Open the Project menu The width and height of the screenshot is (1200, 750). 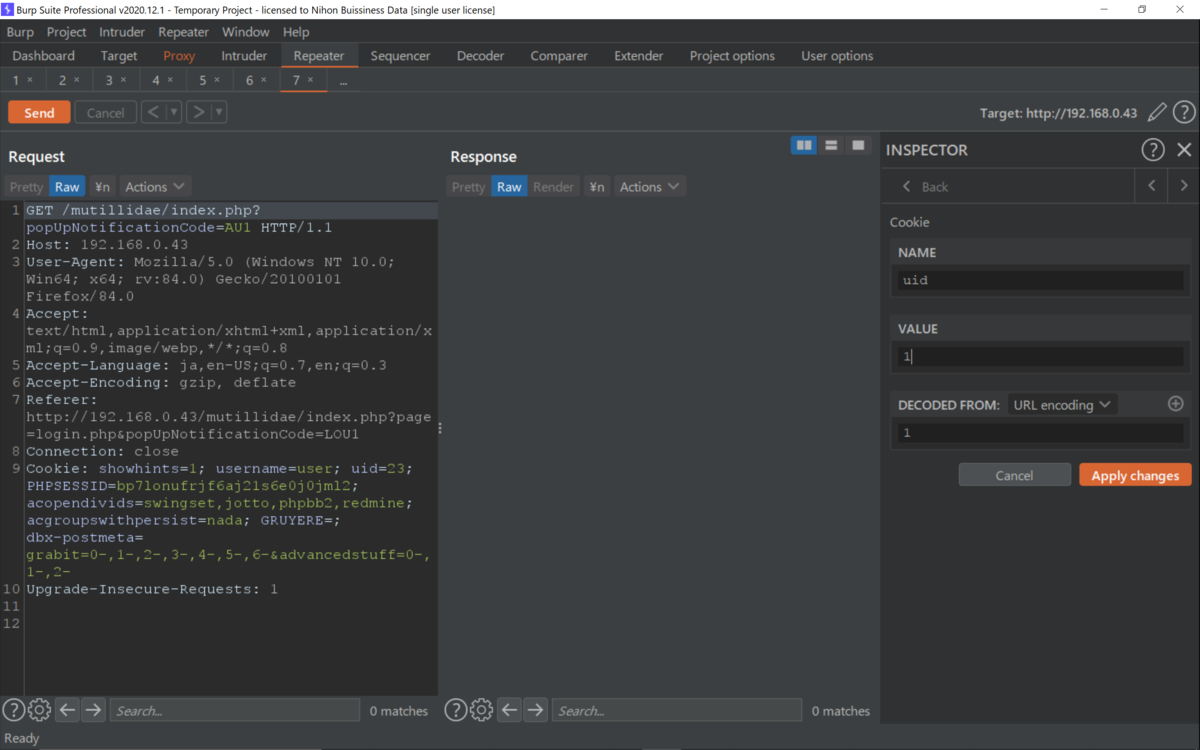tap(67, 32)
